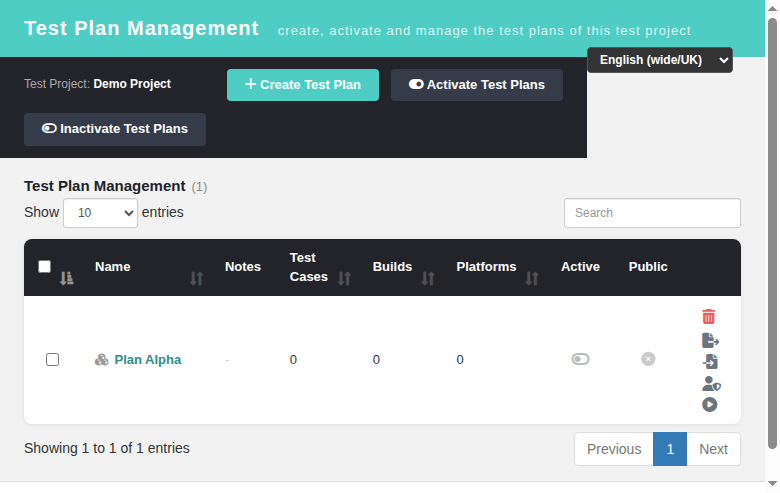Screen dimensions: 780x493
Task: Click the vertical scrollbar thumb
Action: point(772,234)
